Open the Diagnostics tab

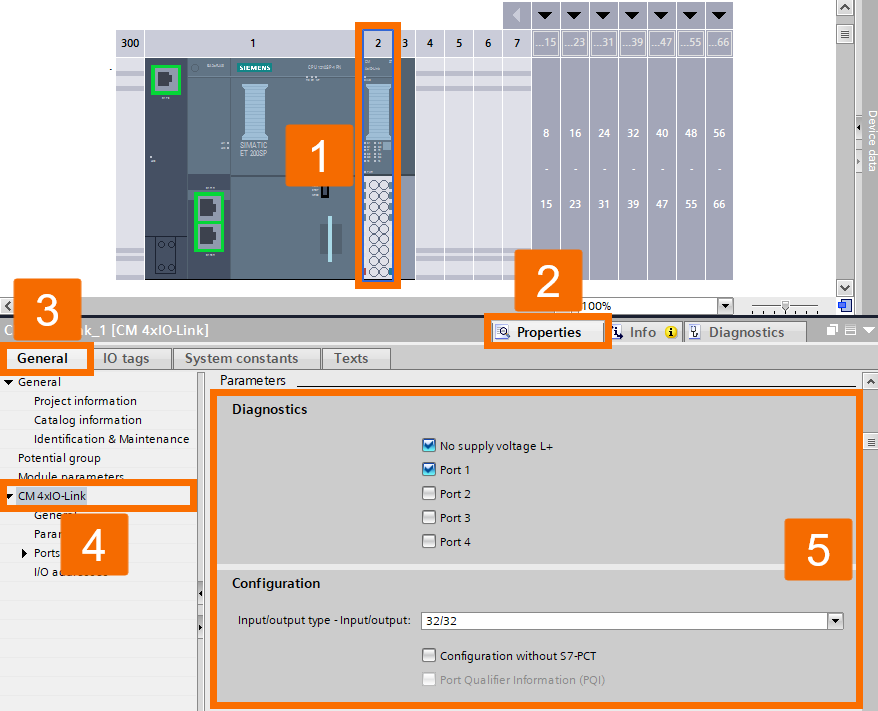746,332
